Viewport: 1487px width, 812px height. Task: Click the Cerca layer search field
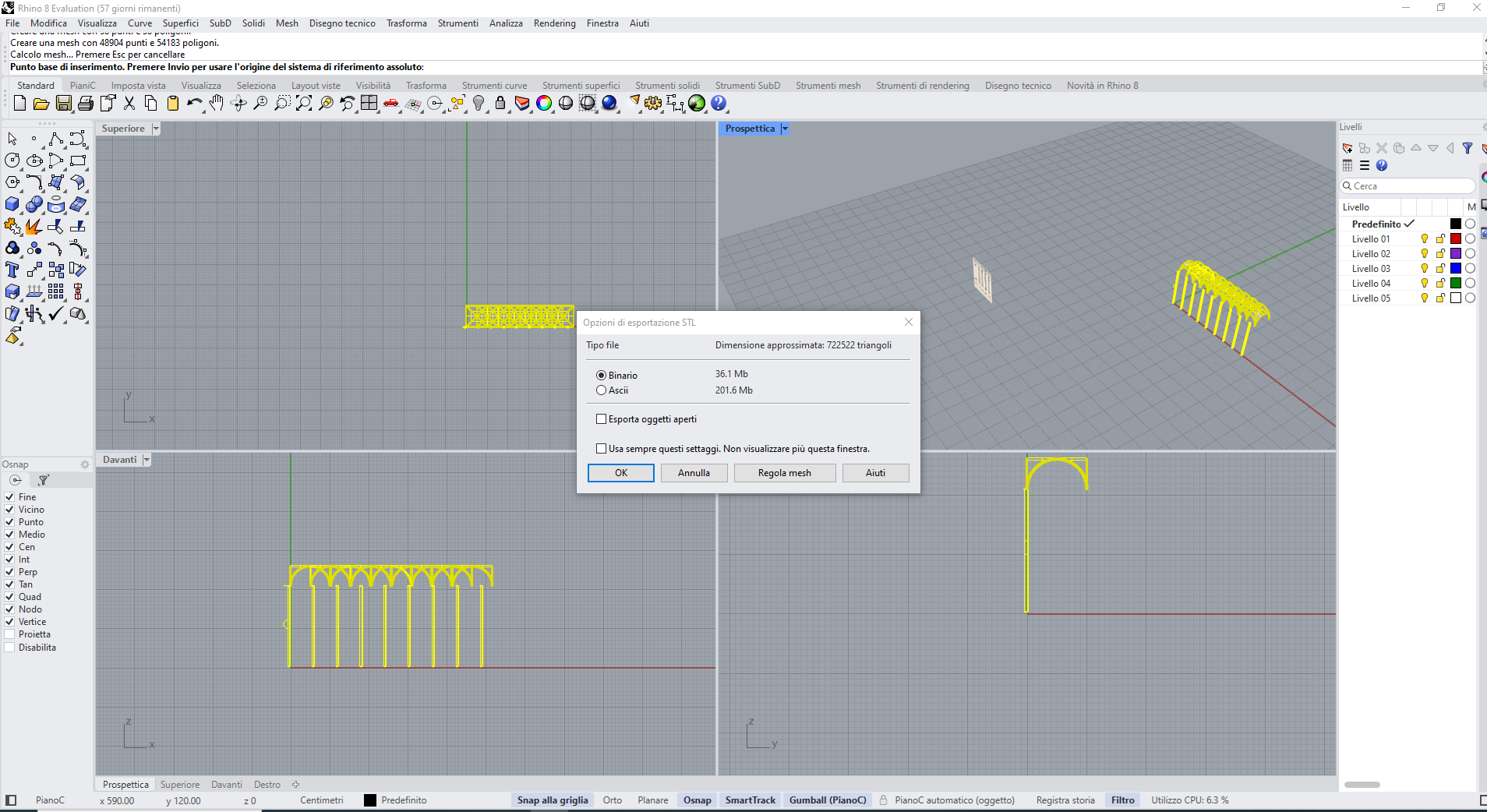(1412, 186)
